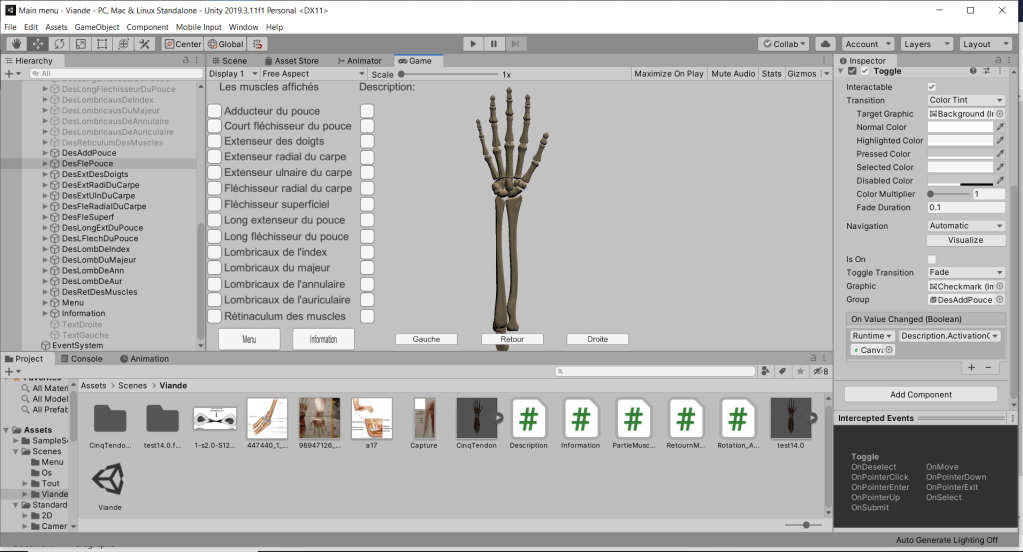Toggle the Is On checkbox
Image resolution: width=1023 pixels, height=552 pixels.
click(x=932, y=259)
